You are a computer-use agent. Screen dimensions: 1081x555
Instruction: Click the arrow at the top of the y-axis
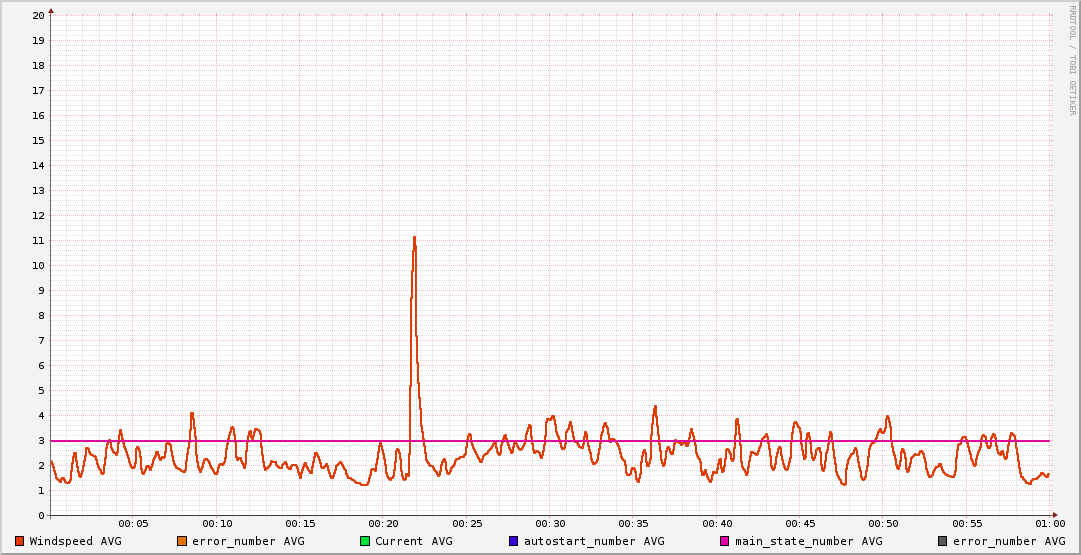click(x=51, y=10)
